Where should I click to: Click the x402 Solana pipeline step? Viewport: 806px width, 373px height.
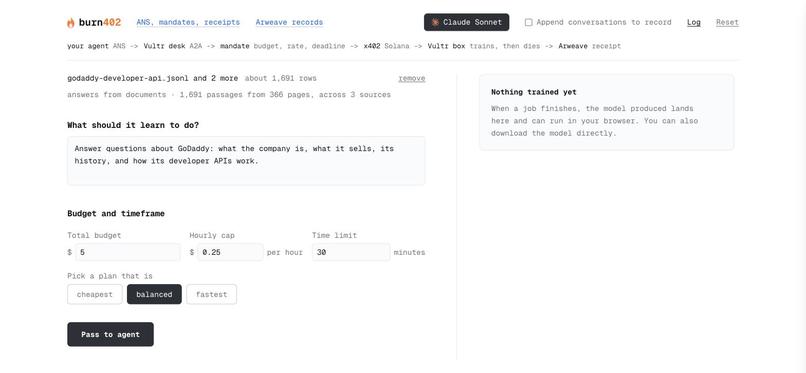[386, 46]
